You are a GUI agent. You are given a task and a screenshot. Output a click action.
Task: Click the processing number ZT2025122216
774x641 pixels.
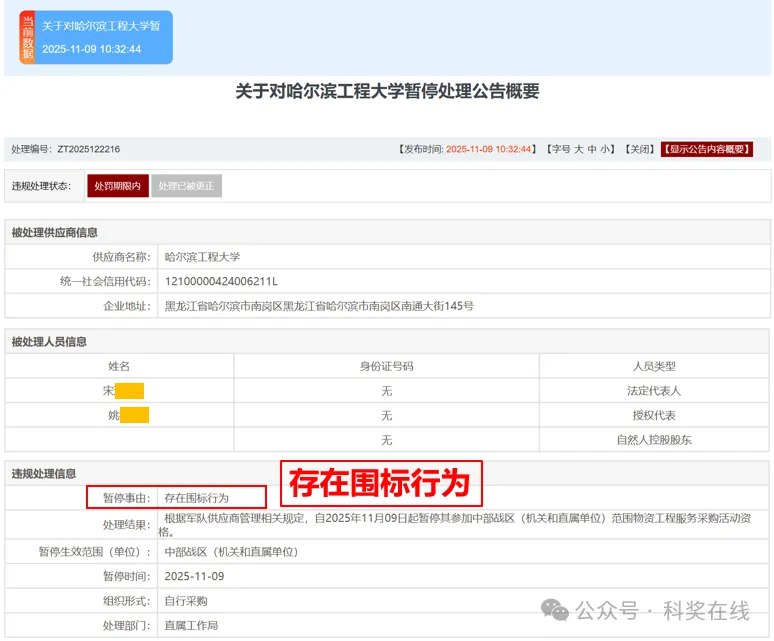88,149
